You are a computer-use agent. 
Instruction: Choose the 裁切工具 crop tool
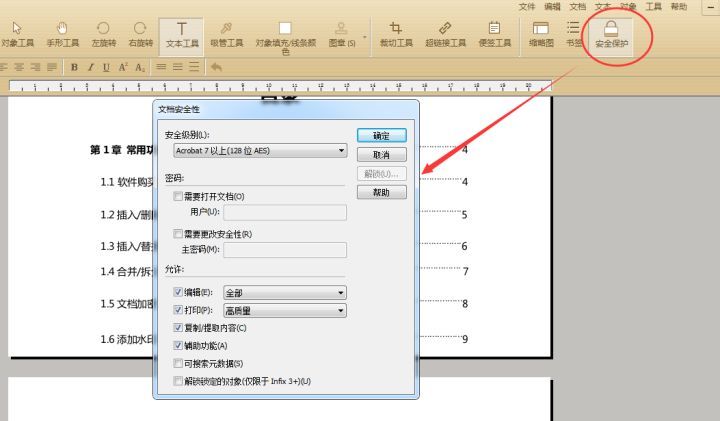pos(396,34)
